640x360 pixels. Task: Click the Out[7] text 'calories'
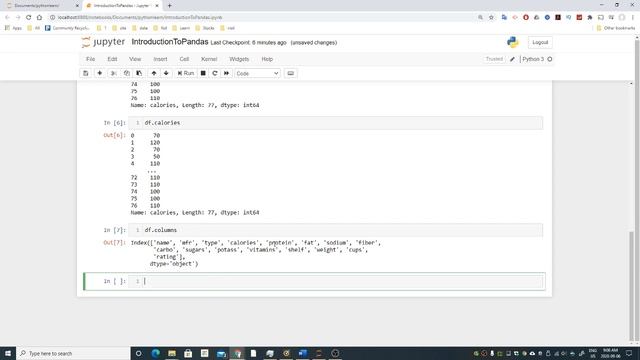(243, 243)
